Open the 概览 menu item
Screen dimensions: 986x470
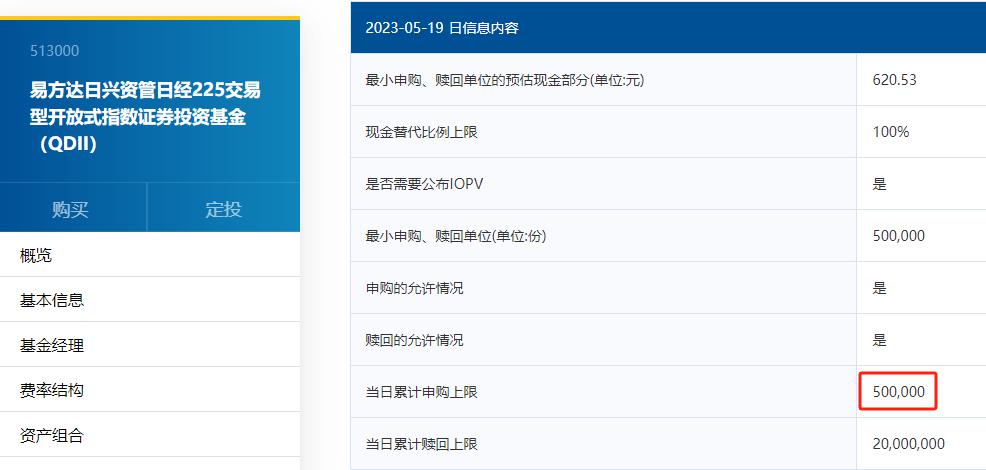pos(36,255)
